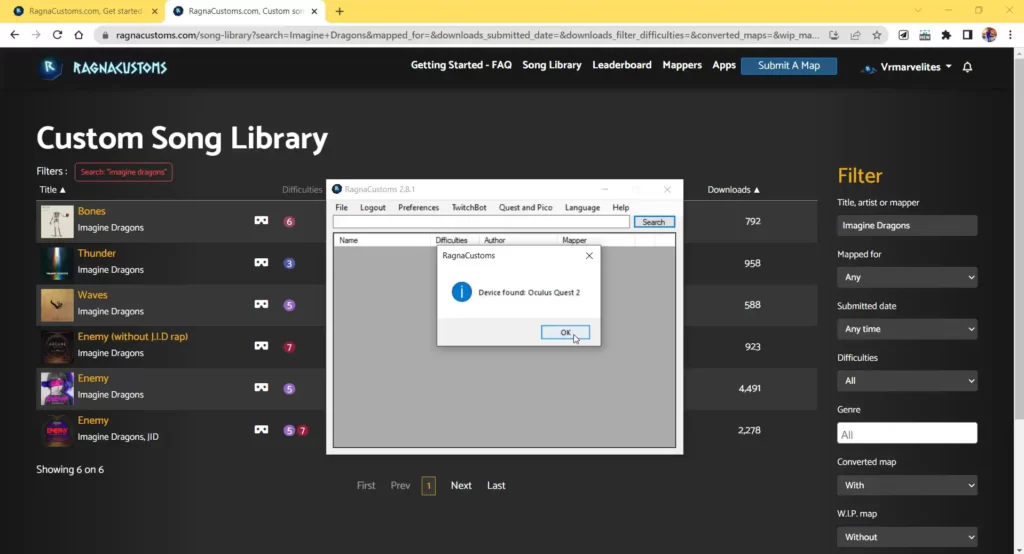The image size is (1024, 554).
Task: Sort by the Title column
Action: click(52, 189)
